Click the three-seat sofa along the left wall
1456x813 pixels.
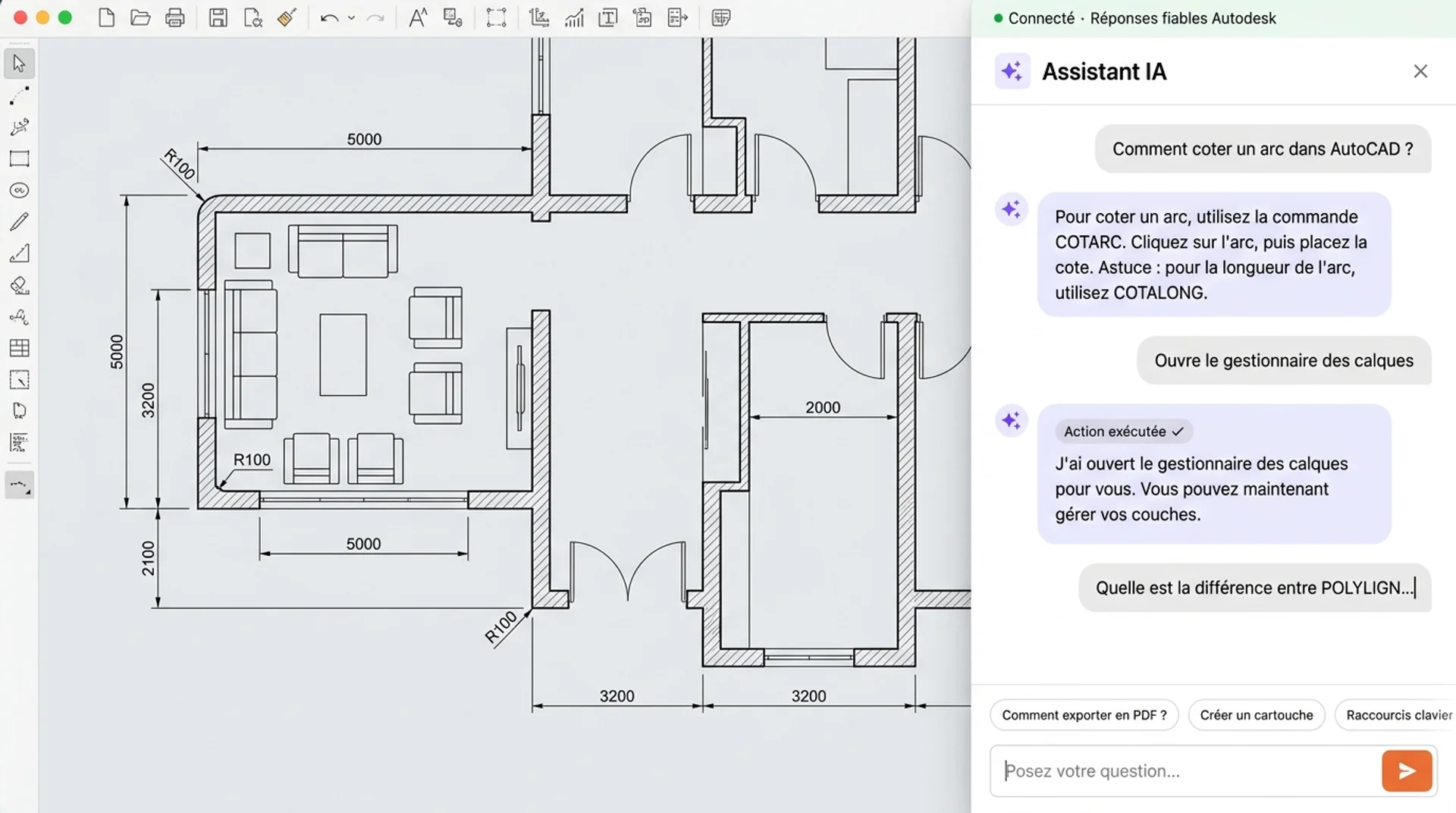coord(249,355)
